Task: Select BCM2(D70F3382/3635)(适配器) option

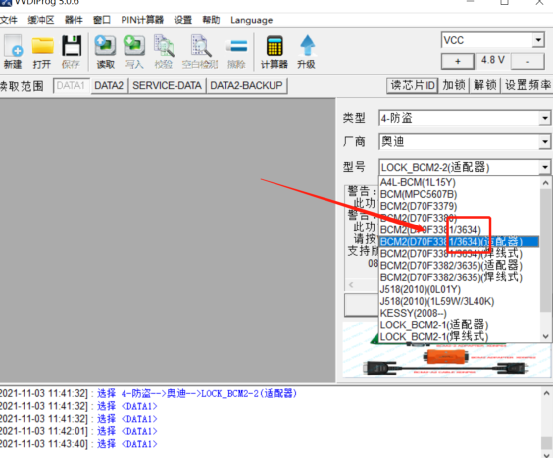Action: (459, 265)
